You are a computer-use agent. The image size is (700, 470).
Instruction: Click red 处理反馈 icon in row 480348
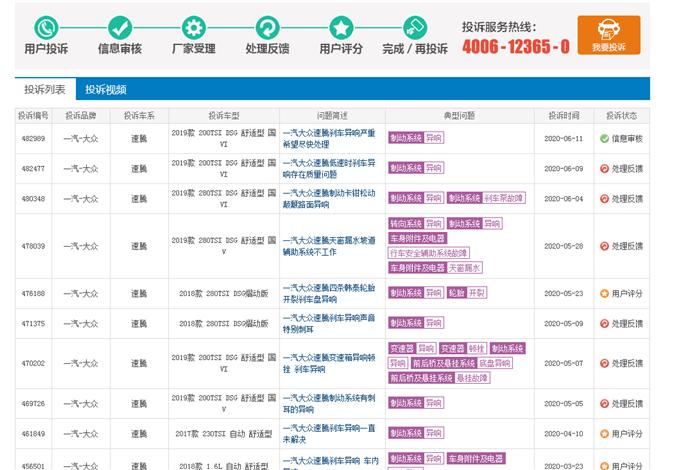click(604, 199)
